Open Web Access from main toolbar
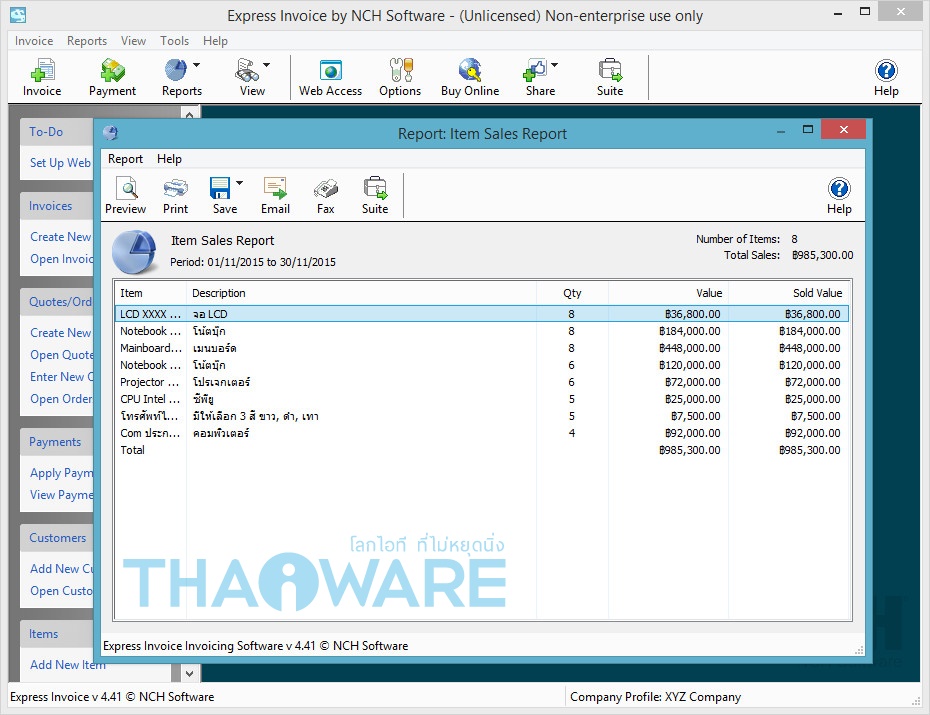Screen dimensions: 930x715 tap(330, 77)
